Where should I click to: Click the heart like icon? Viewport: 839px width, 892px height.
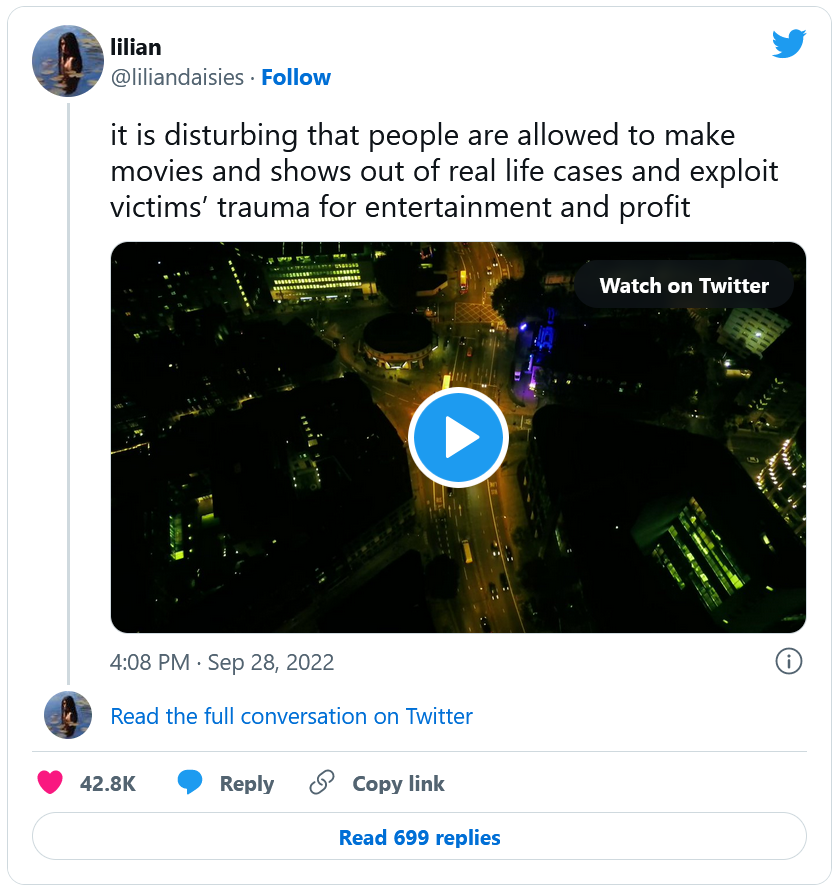pos(50,783)
